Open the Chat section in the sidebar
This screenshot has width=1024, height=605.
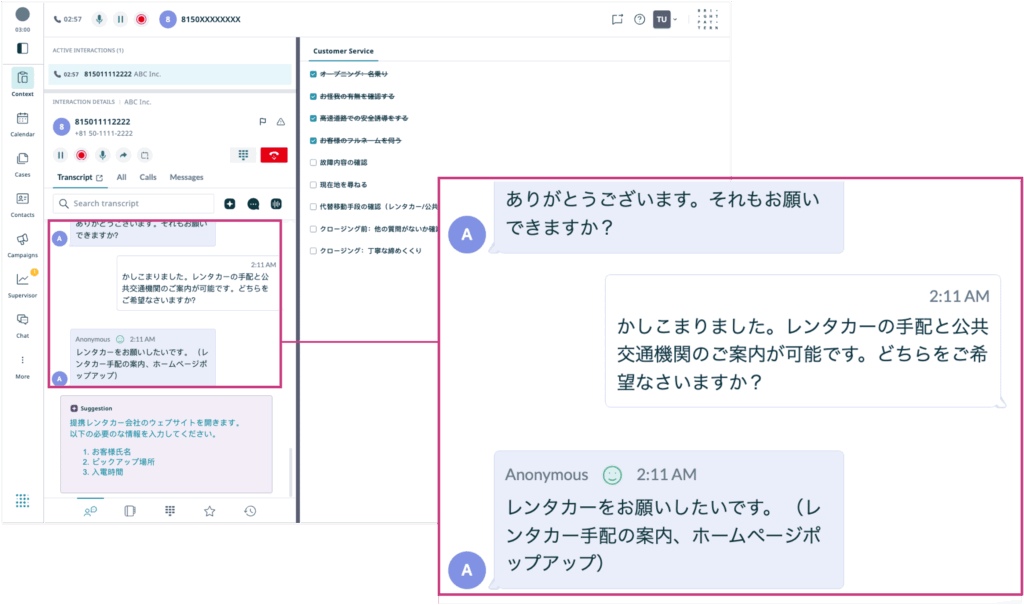(22, 325)
